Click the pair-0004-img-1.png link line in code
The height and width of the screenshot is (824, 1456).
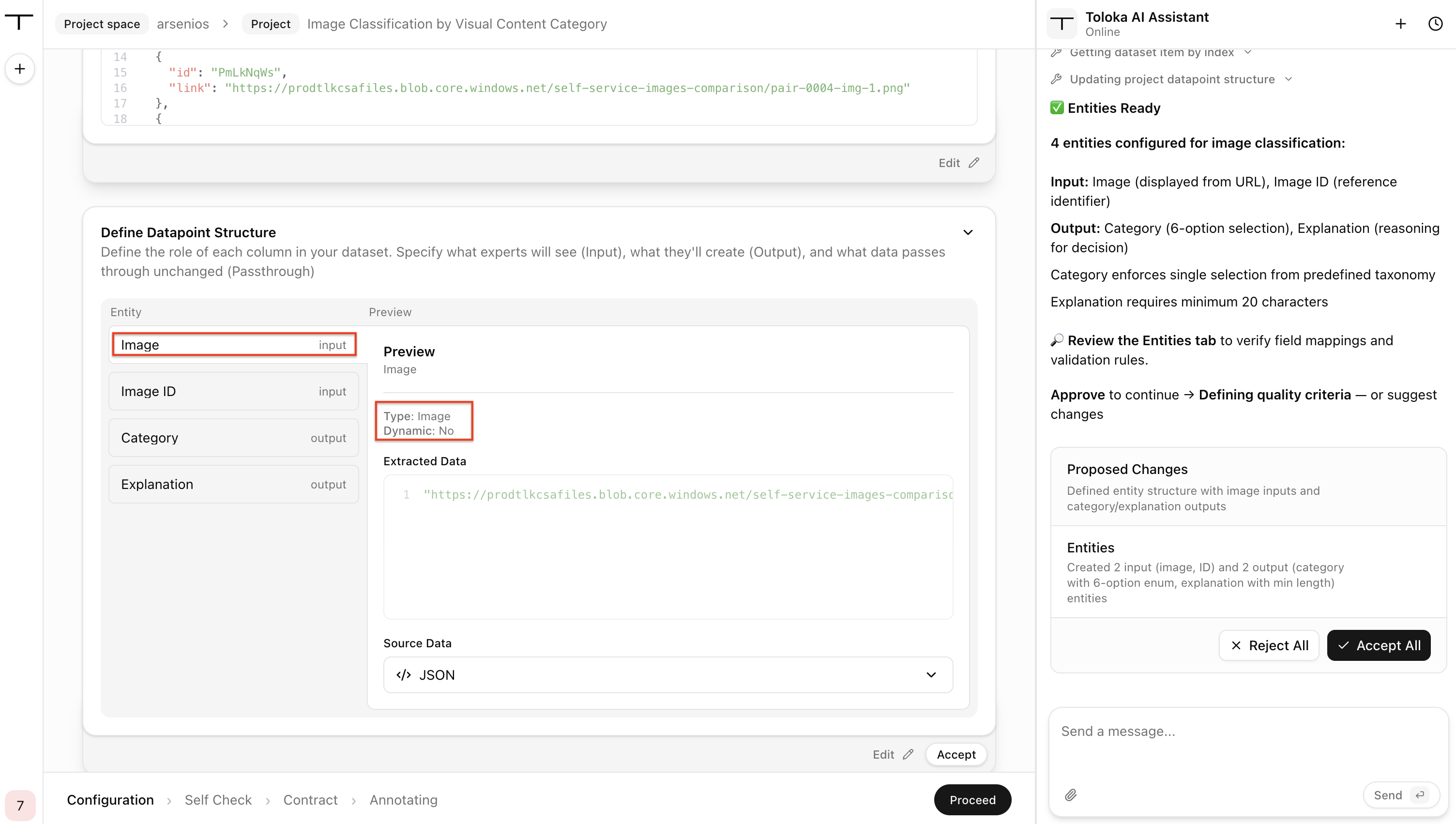pyautogui.click(x=540, y=88)
